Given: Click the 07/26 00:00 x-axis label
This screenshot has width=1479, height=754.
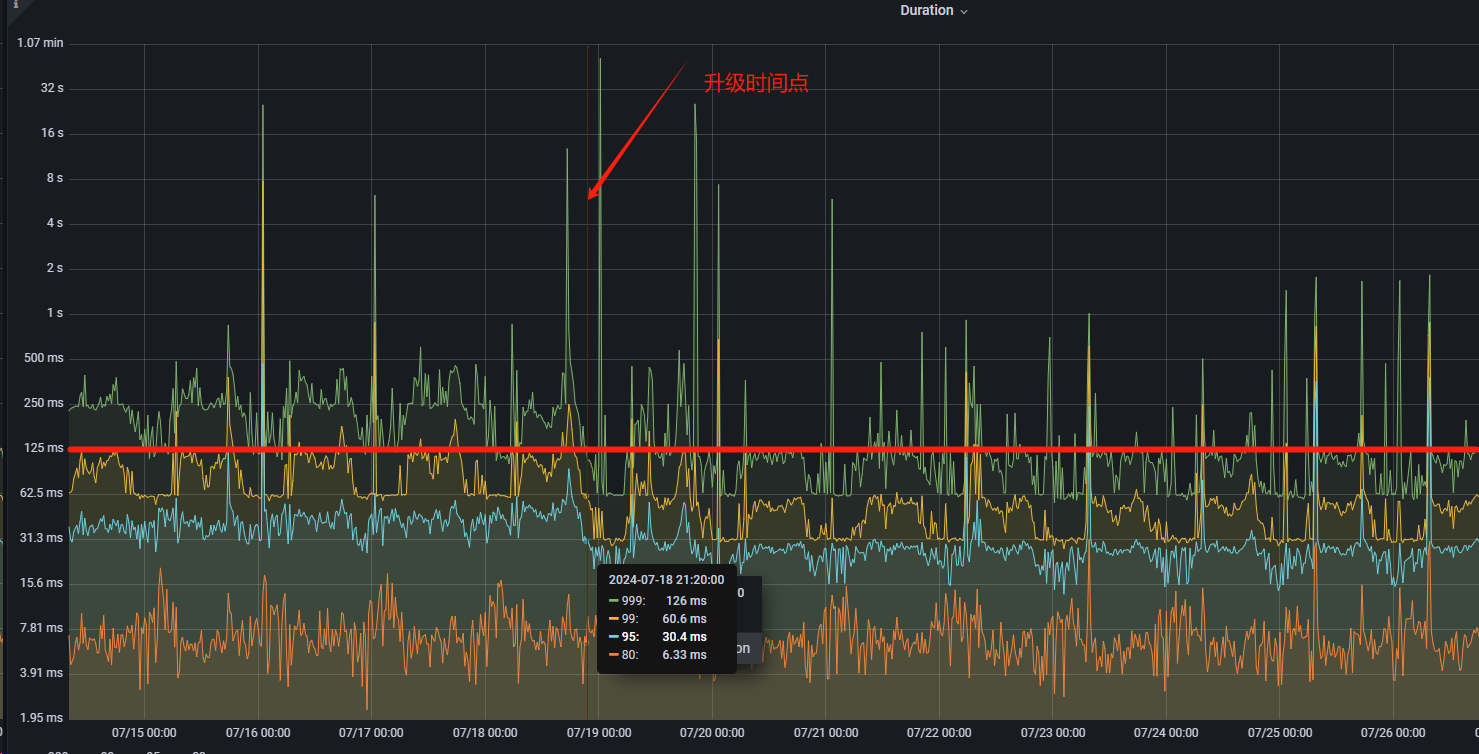Looking at the screenshot, I should coord(1393,733).
